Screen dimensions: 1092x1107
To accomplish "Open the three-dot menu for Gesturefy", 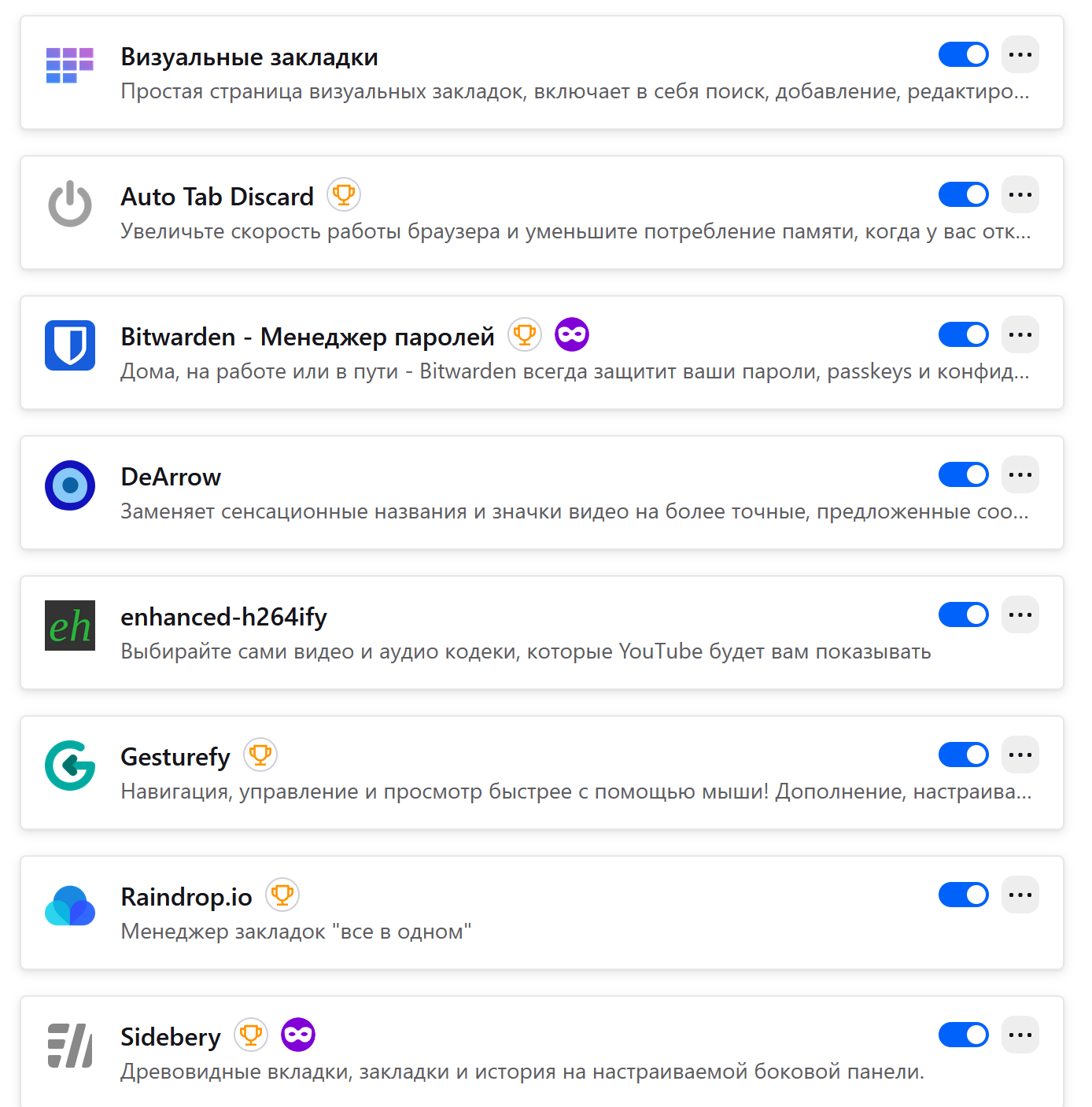I will [1020, 755].
